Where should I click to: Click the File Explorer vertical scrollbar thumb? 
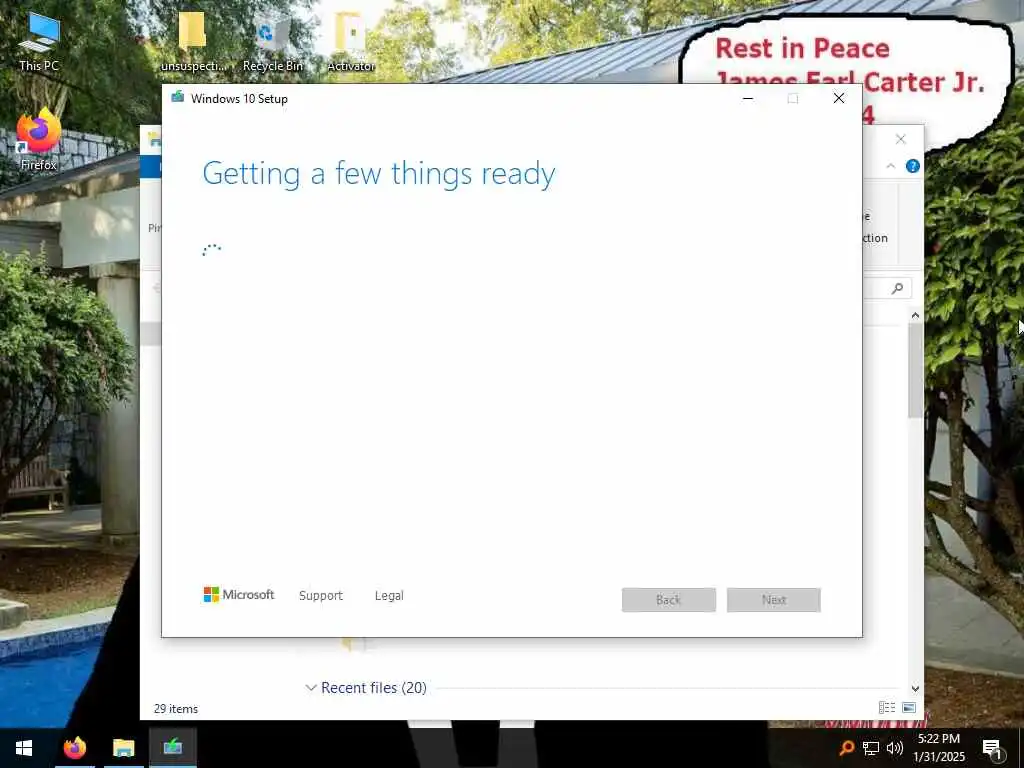(915, 370)
